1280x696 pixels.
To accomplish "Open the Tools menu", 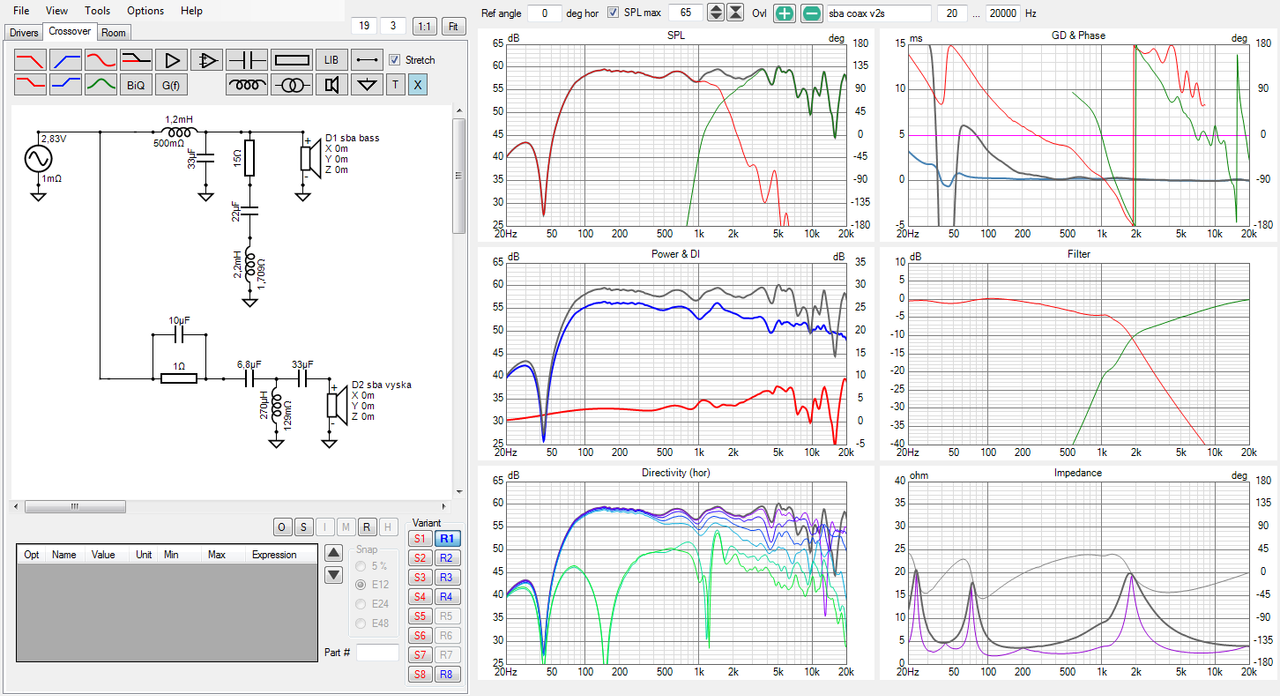I will [x=97, y=10].
